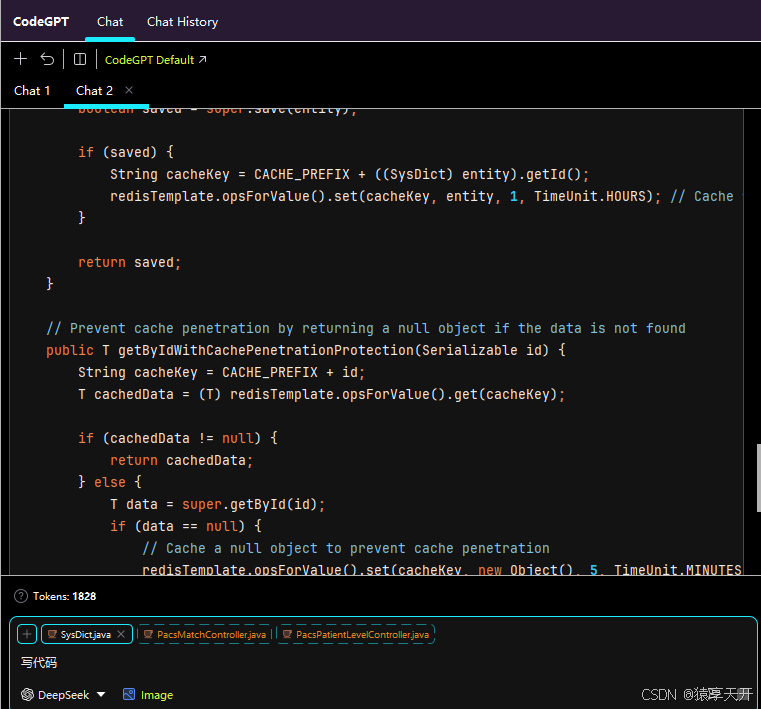Open the CodeGPT Default link

155,60
